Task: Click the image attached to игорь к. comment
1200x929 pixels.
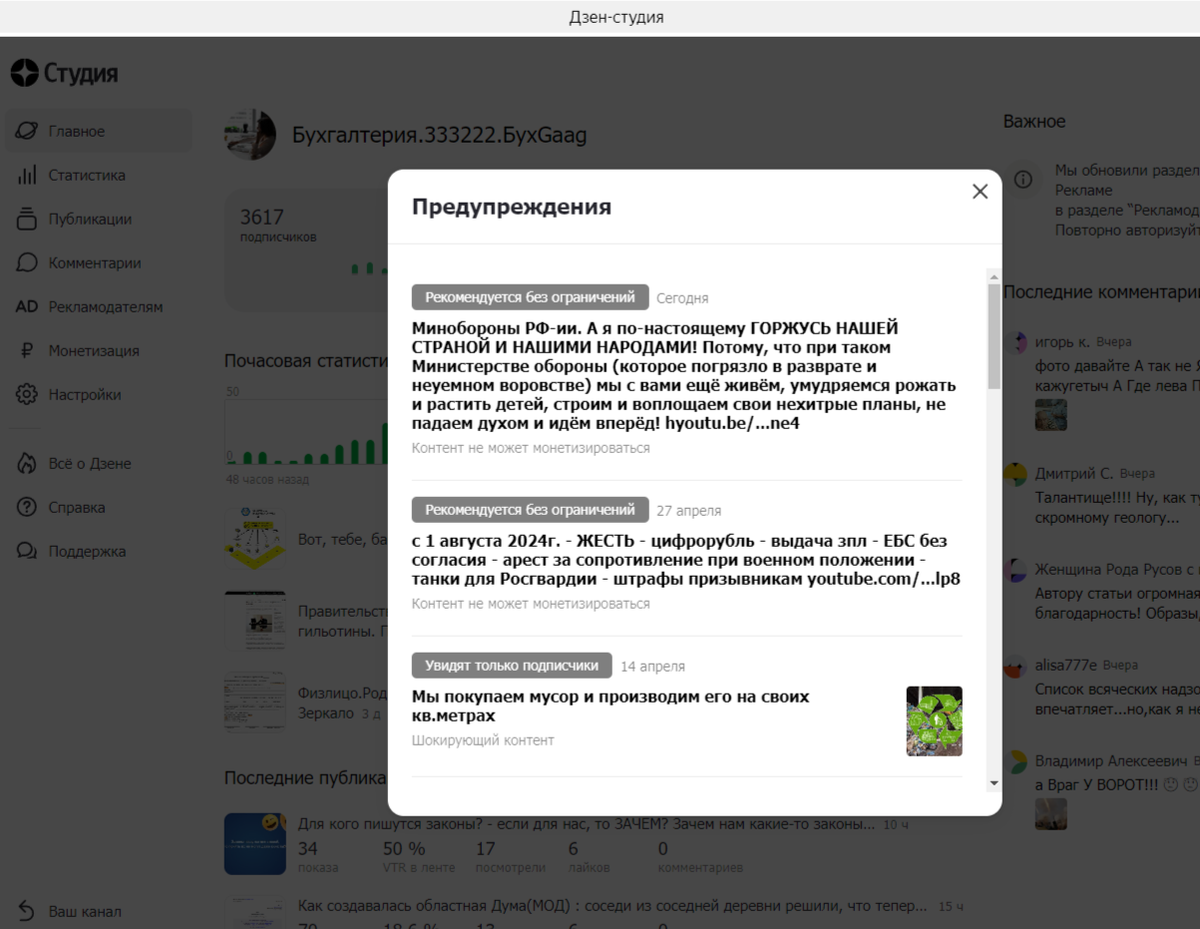Action: 1051,415
